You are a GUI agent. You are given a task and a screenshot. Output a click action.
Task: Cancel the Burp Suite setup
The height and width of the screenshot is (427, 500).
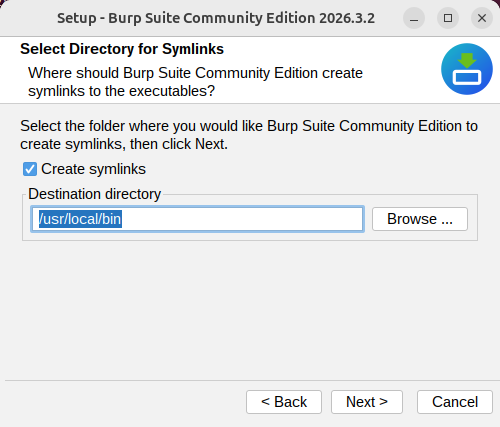tap(455, 402)
